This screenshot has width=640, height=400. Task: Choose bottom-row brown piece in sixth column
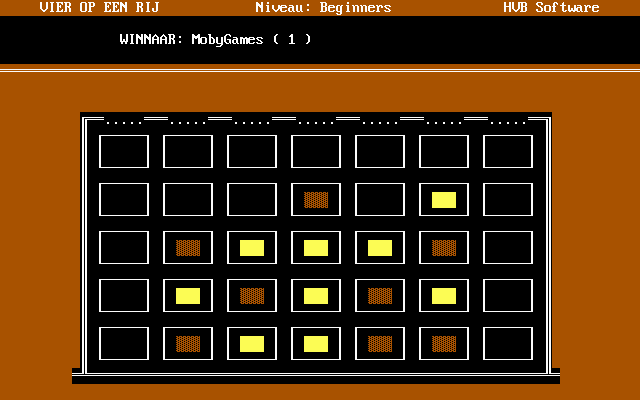pyautogui.click(x=444, y=344)
